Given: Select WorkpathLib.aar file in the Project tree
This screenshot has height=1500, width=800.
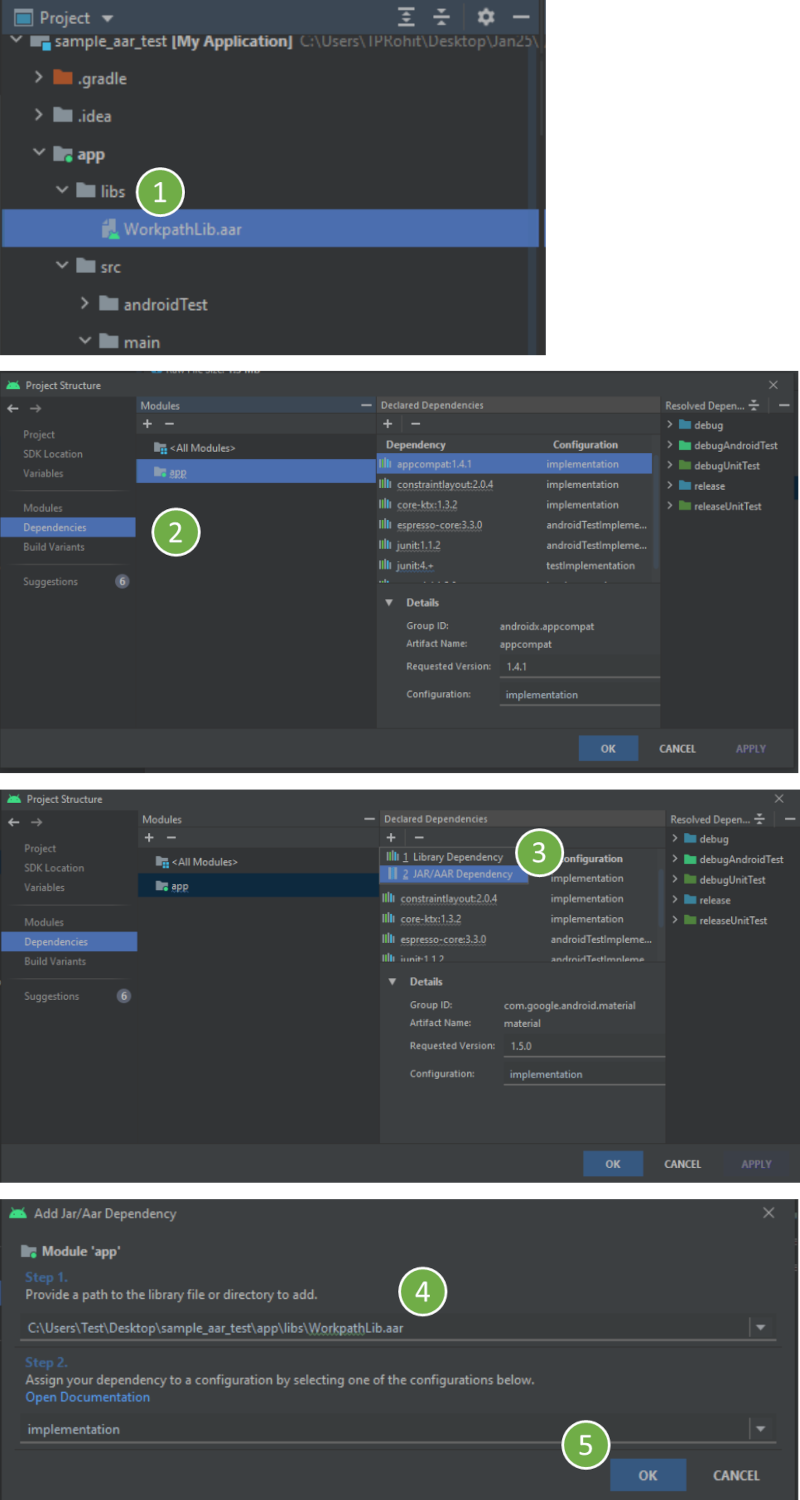Looking at the screenshot, I should [270, 229].
